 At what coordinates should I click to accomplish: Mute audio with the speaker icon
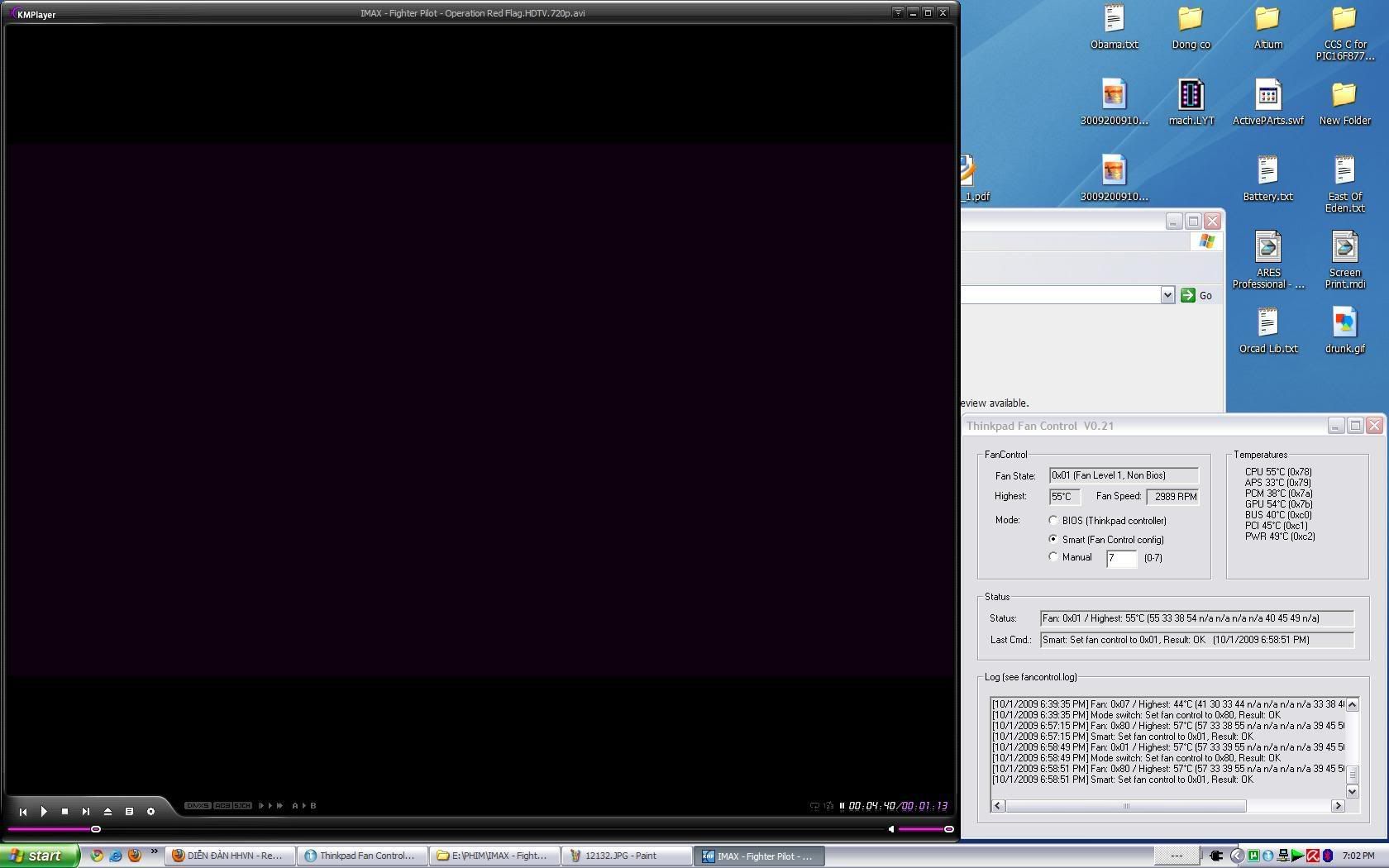pos(890,829)
